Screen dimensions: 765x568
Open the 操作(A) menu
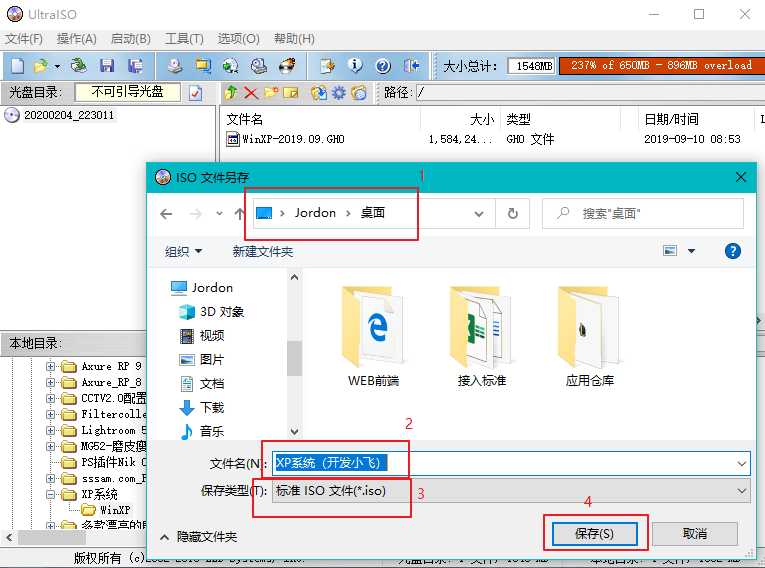pyautogui.click(x=77, y=39)
